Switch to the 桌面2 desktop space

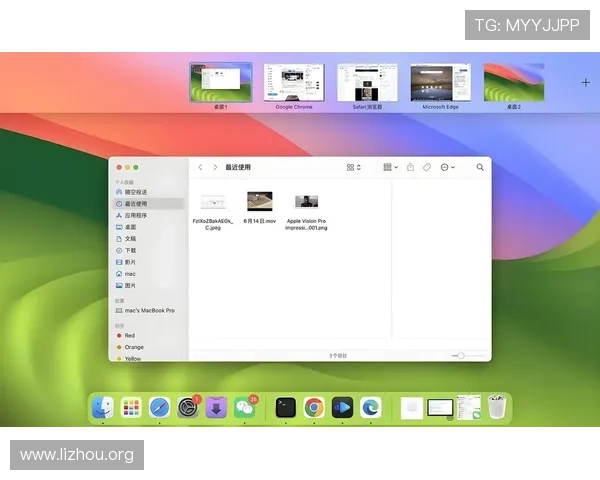pos(513,82)
